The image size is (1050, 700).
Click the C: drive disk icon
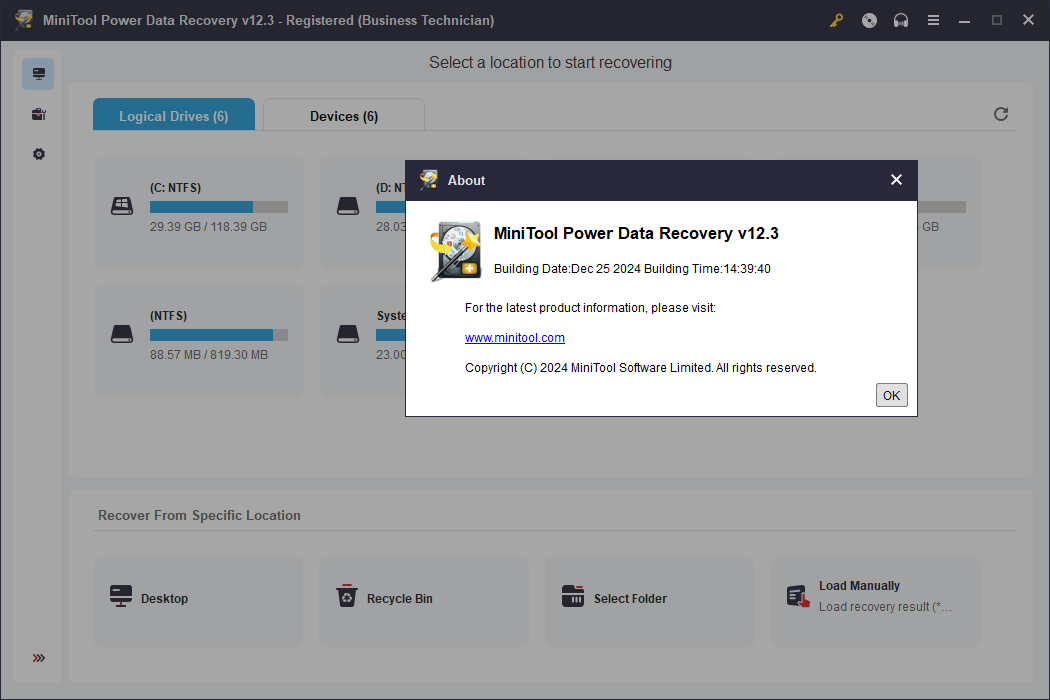pos(122,206)
